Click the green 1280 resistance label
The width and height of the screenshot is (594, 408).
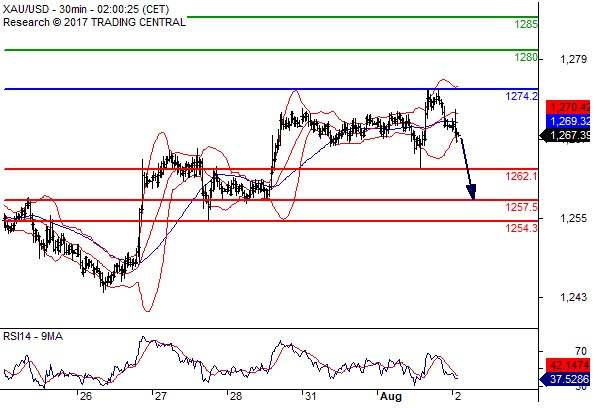tap(525, 57)
